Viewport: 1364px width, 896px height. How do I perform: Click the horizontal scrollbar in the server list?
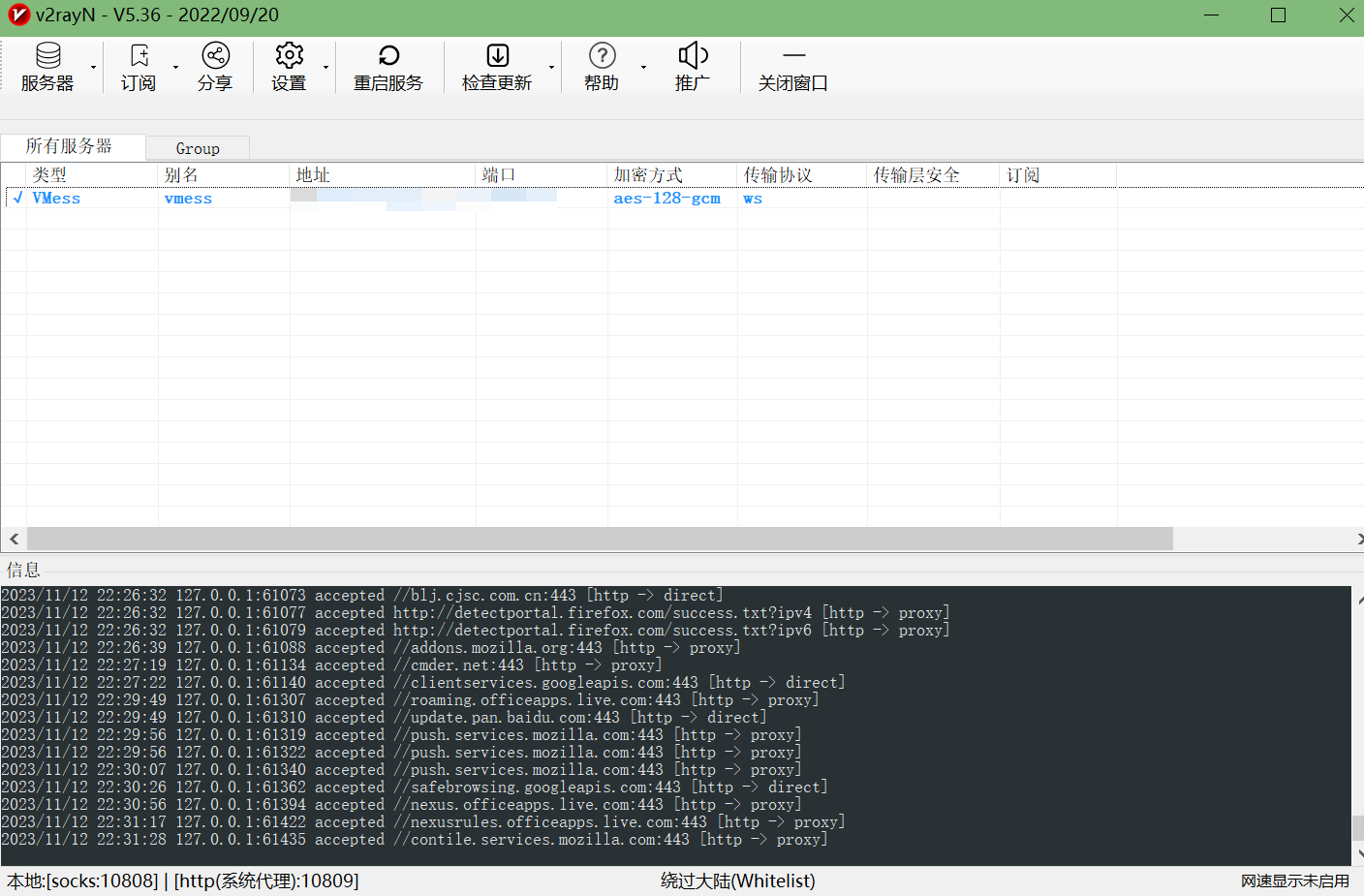(600, 539)
